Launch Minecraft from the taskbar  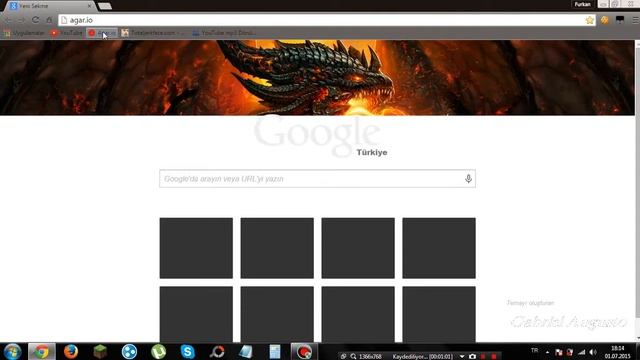[100, 351]
